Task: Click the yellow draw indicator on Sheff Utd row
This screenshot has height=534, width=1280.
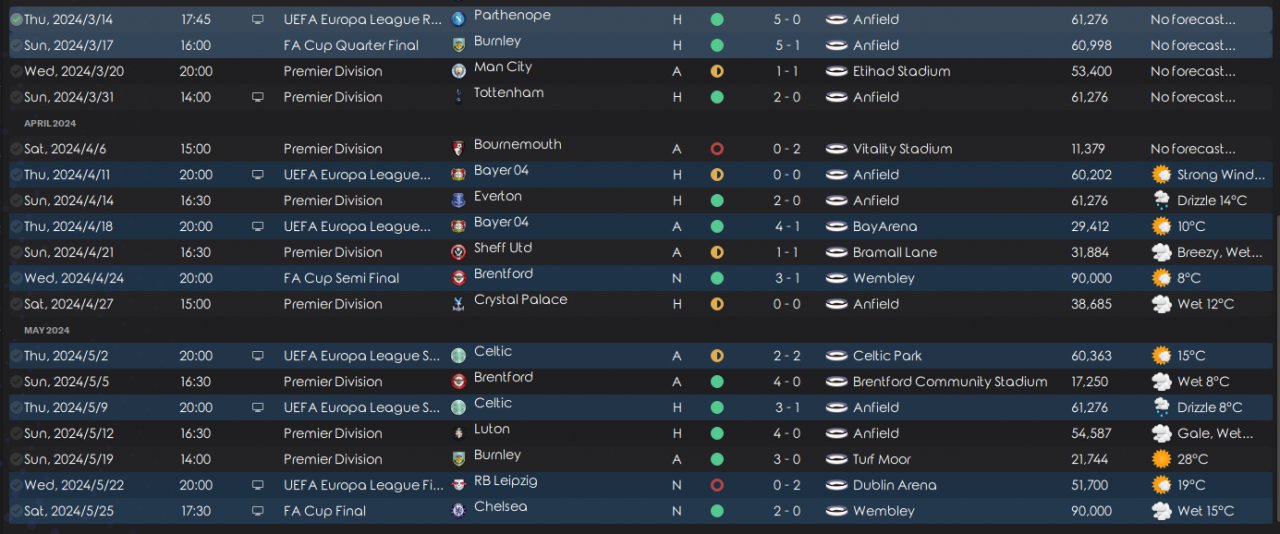Action: coord(716,252)
